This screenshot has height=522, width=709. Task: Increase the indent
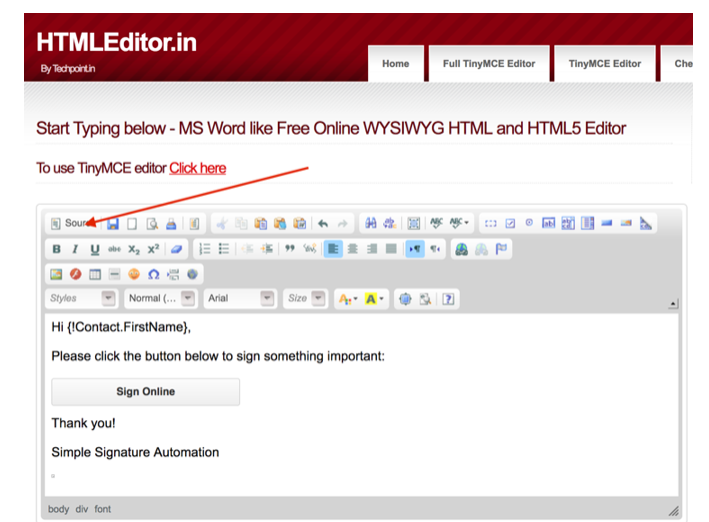click(x=267, y=249)
